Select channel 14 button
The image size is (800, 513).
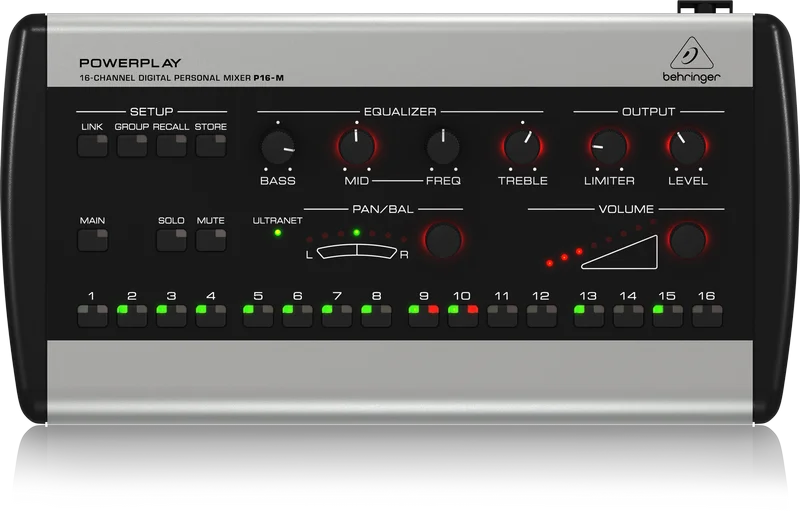tap(628, 315)
